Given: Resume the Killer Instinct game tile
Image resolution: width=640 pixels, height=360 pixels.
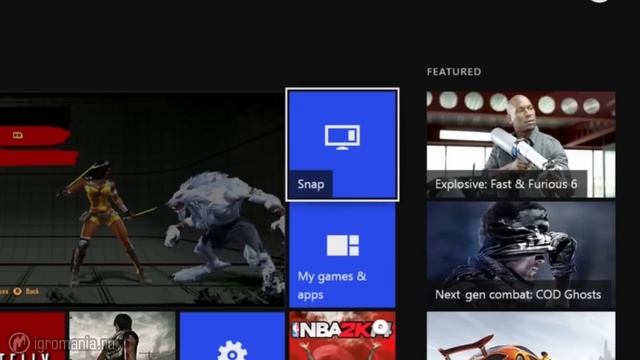Looking at the screenshot, I should point(142,199).
